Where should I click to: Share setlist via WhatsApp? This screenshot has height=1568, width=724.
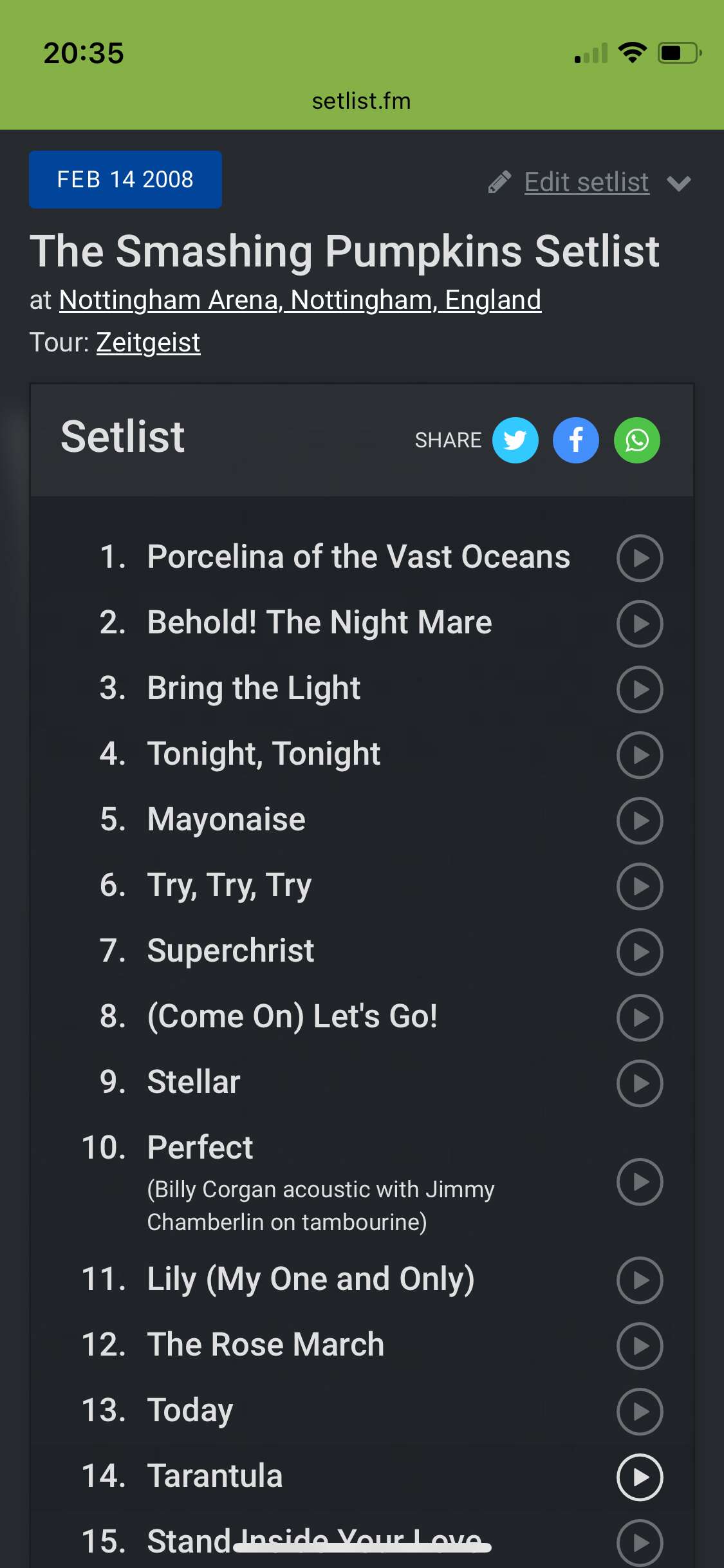(x=637, y=440)
